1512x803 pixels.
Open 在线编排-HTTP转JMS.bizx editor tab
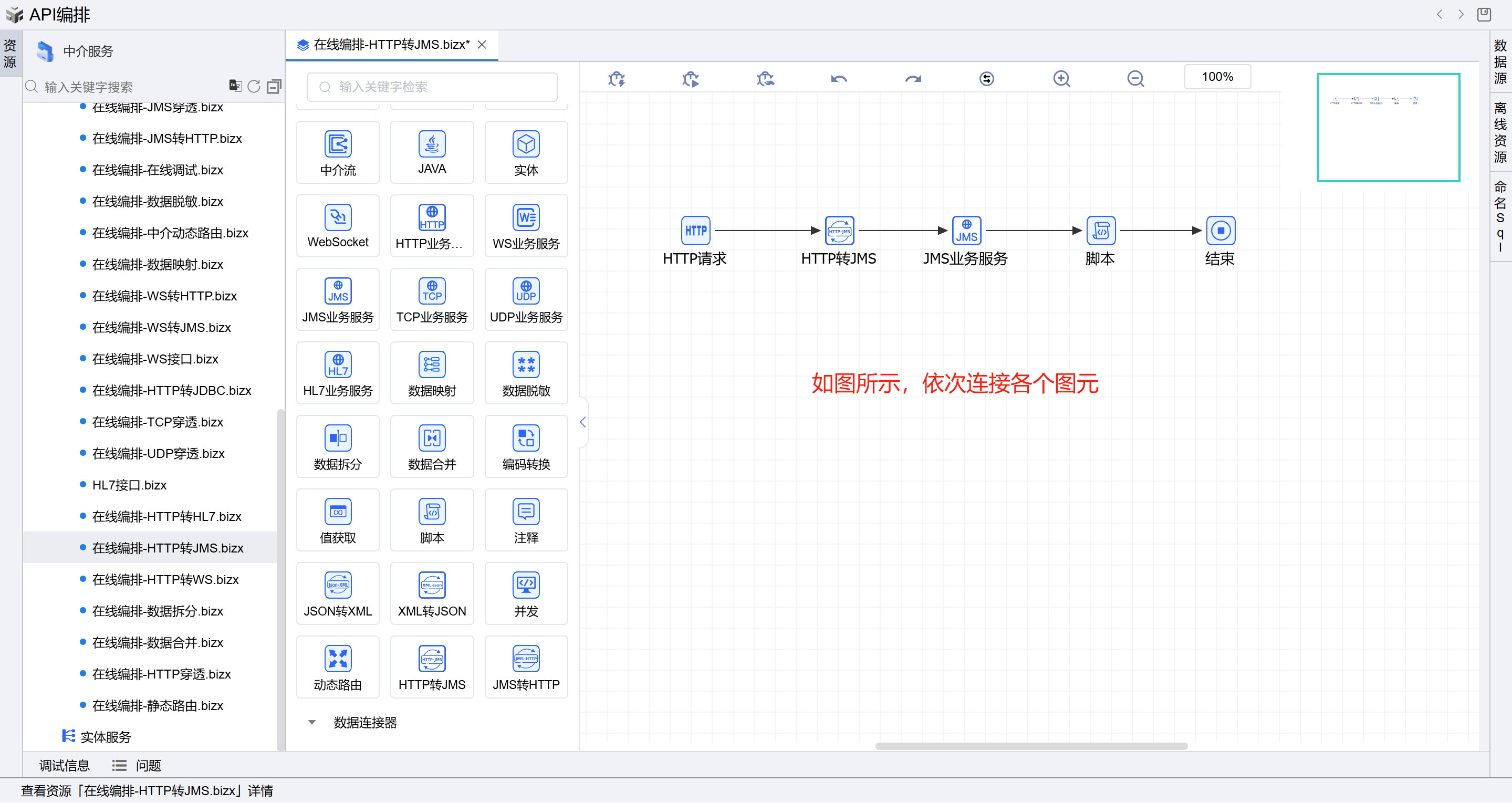tap(391, 45)
